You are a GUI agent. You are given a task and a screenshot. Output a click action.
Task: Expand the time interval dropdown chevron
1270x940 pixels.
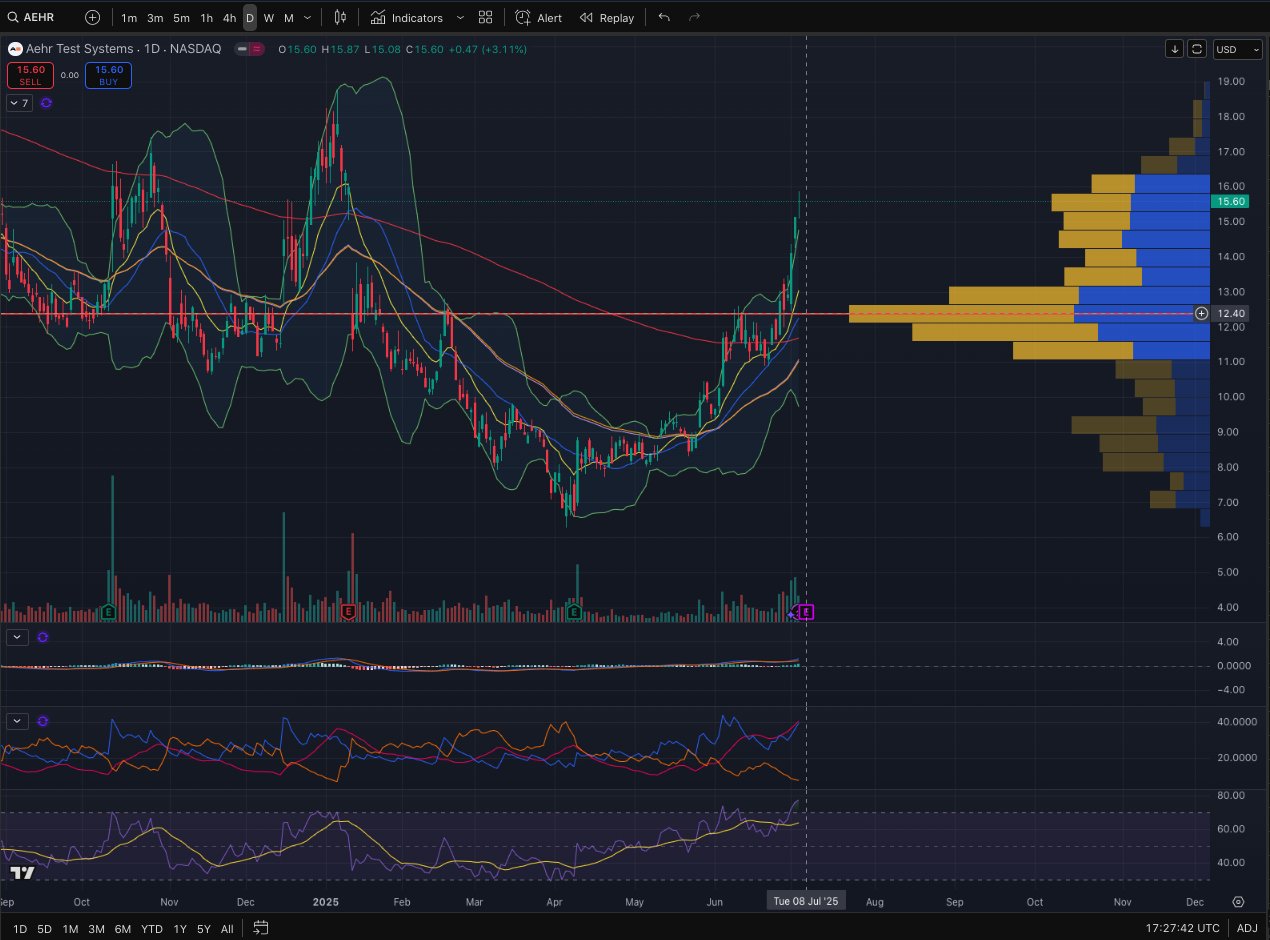(307, 18)
